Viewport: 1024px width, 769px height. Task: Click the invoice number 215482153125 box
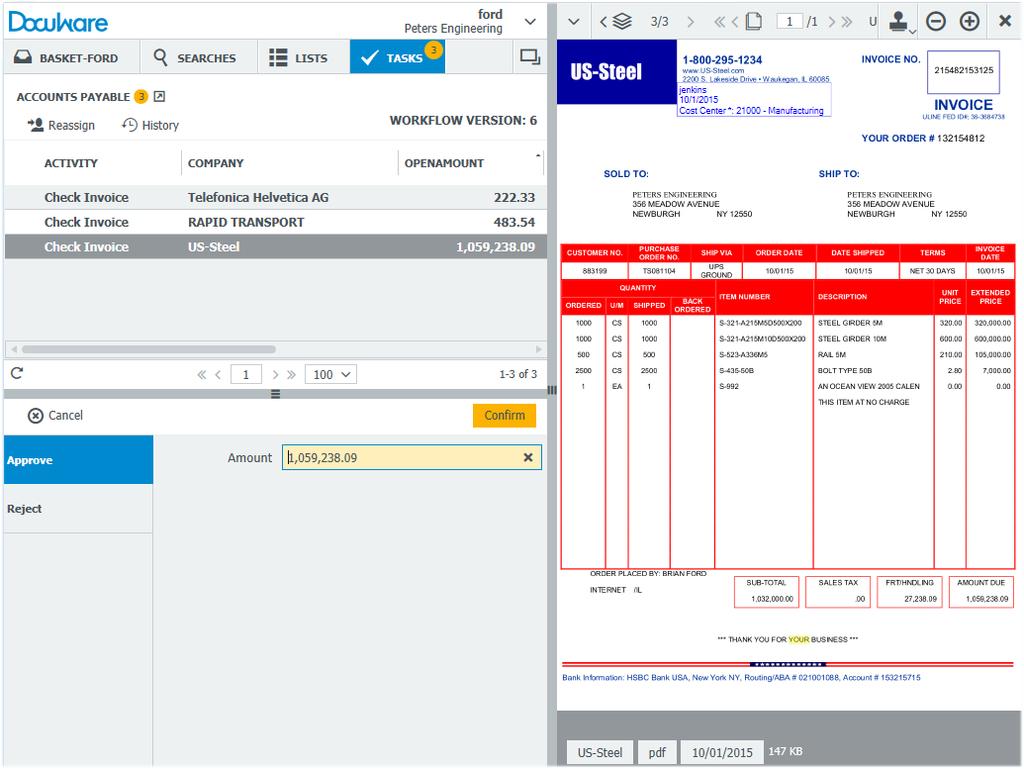point(963,71)
